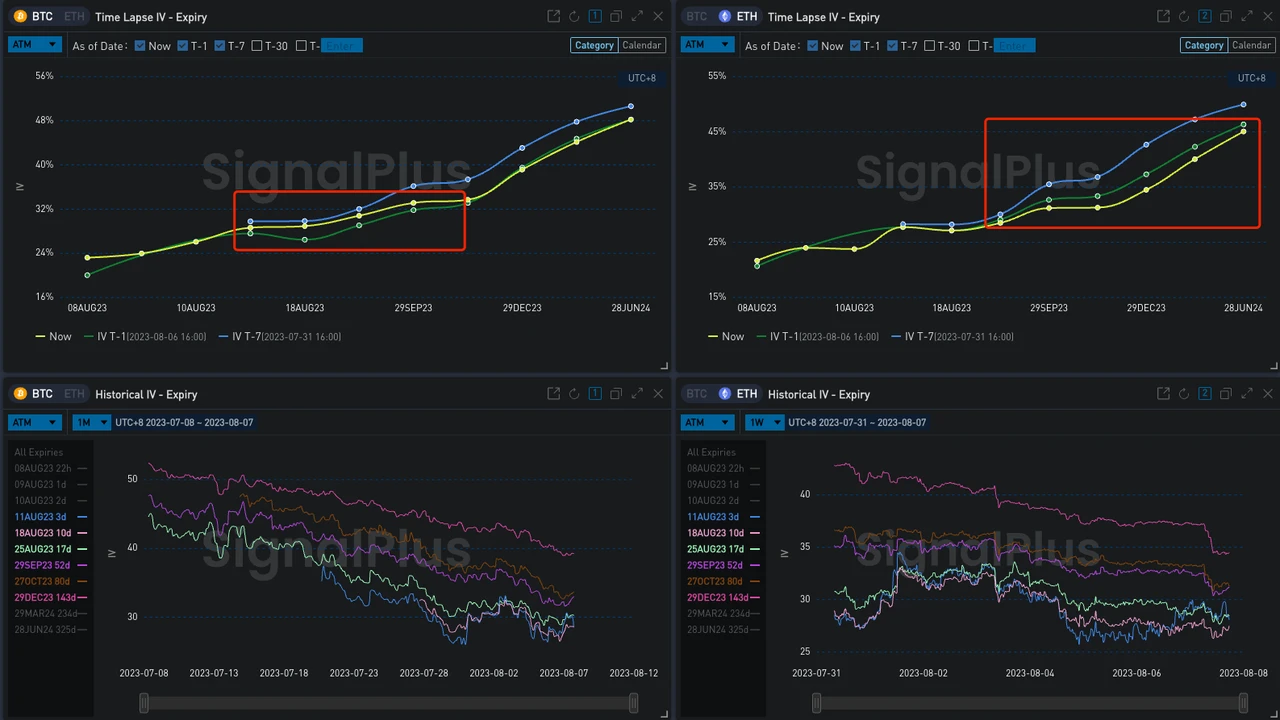Open ATM dropdown in BTC Time Lapse panel
Screen dimensions: 1280x720
click(x=35, y=45)
